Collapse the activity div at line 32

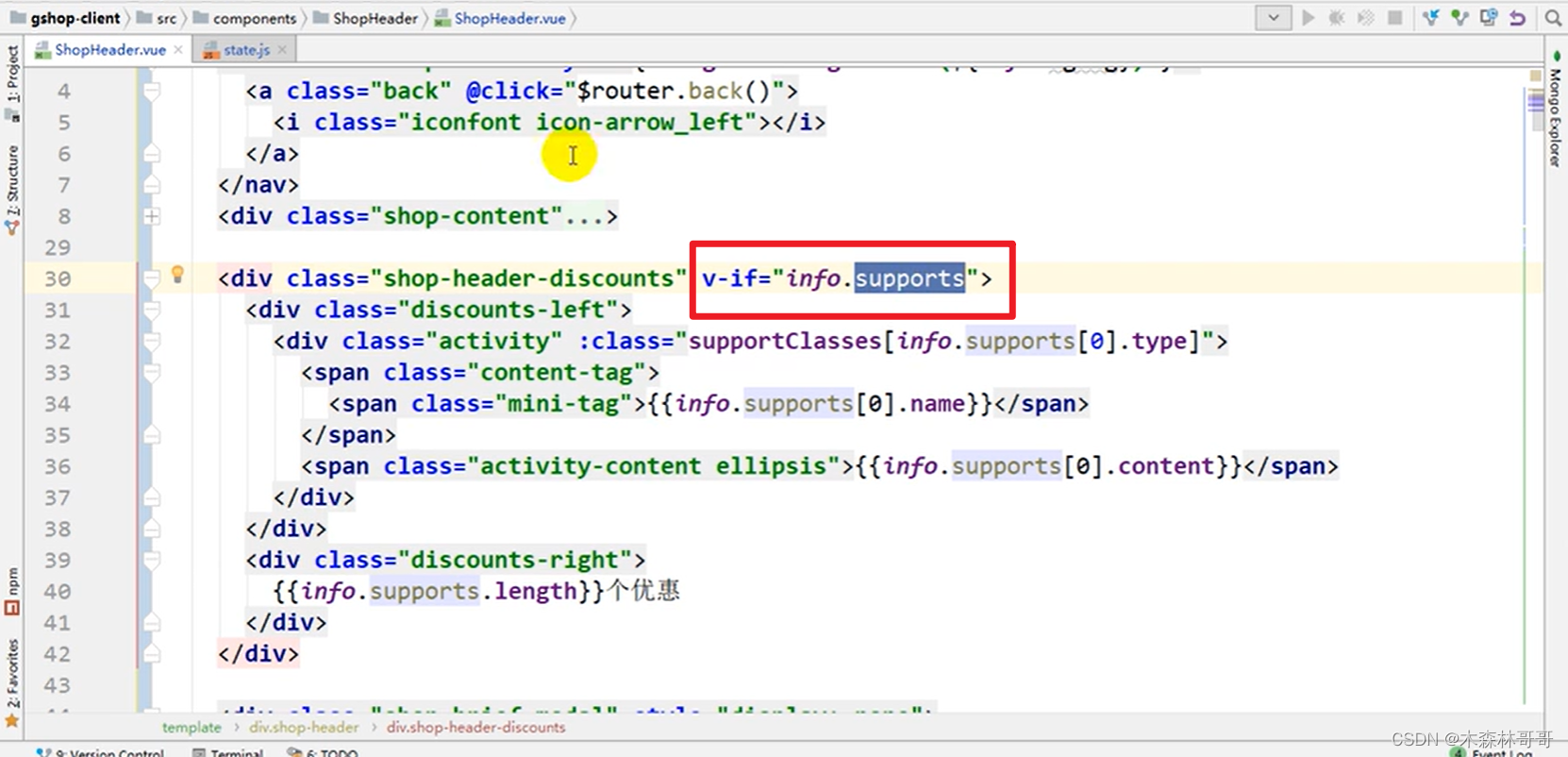click(152, 341)
